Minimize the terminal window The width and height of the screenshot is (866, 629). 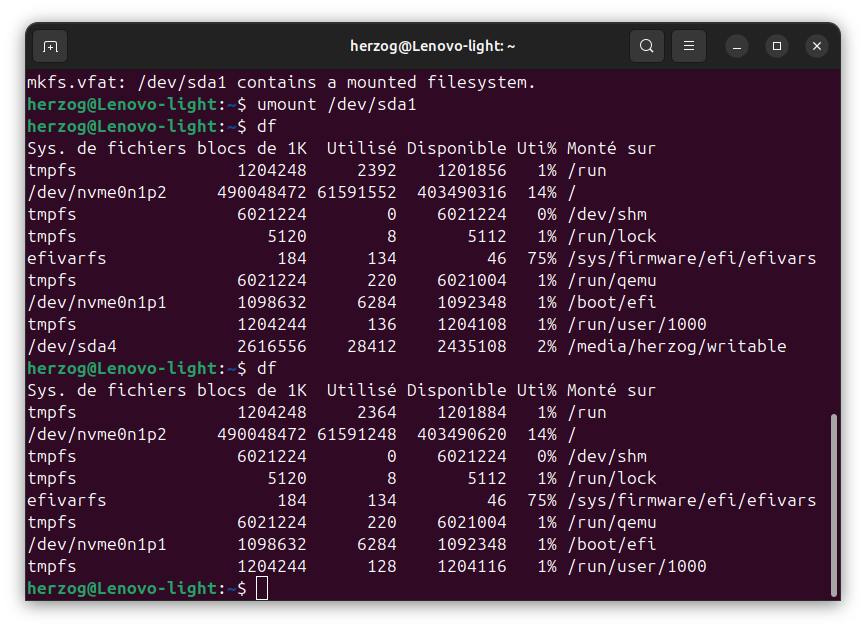point(737,46)
